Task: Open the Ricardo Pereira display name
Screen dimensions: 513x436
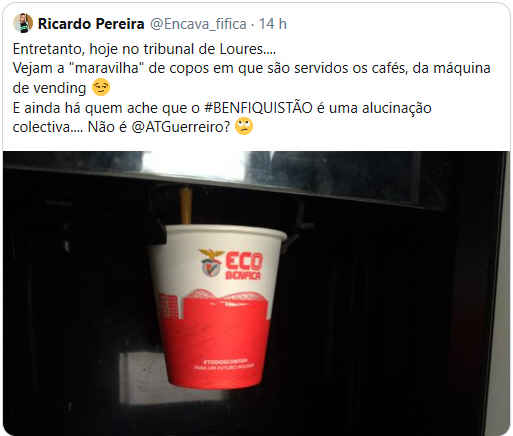Action: pyautogui.click(x=91, y=24)
